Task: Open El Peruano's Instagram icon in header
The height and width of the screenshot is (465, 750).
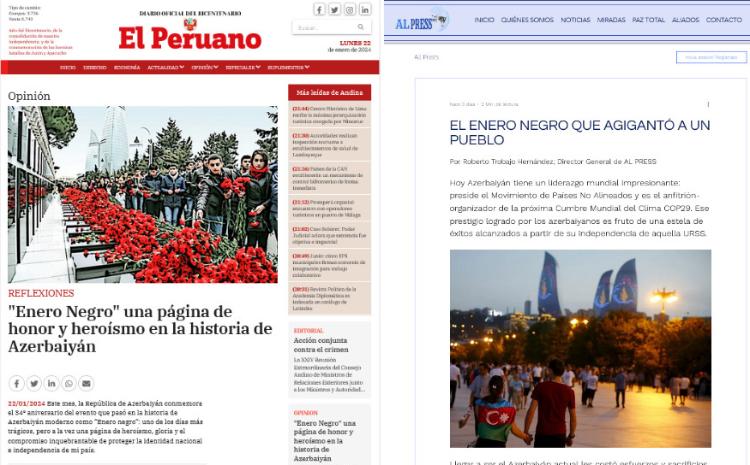Action: point(349,10)
